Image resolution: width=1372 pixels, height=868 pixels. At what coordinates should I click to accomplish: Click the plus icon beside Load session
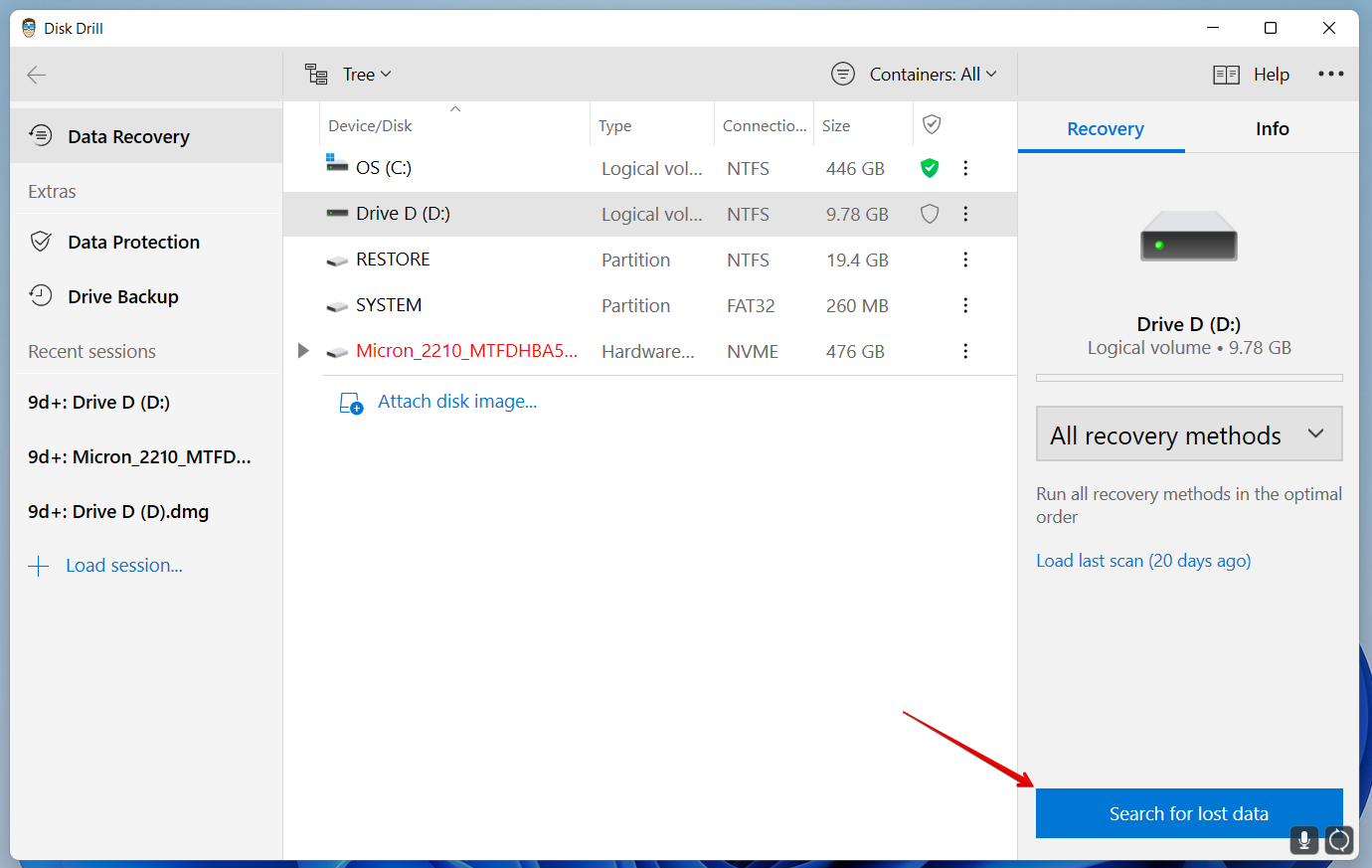click(39, 566)
